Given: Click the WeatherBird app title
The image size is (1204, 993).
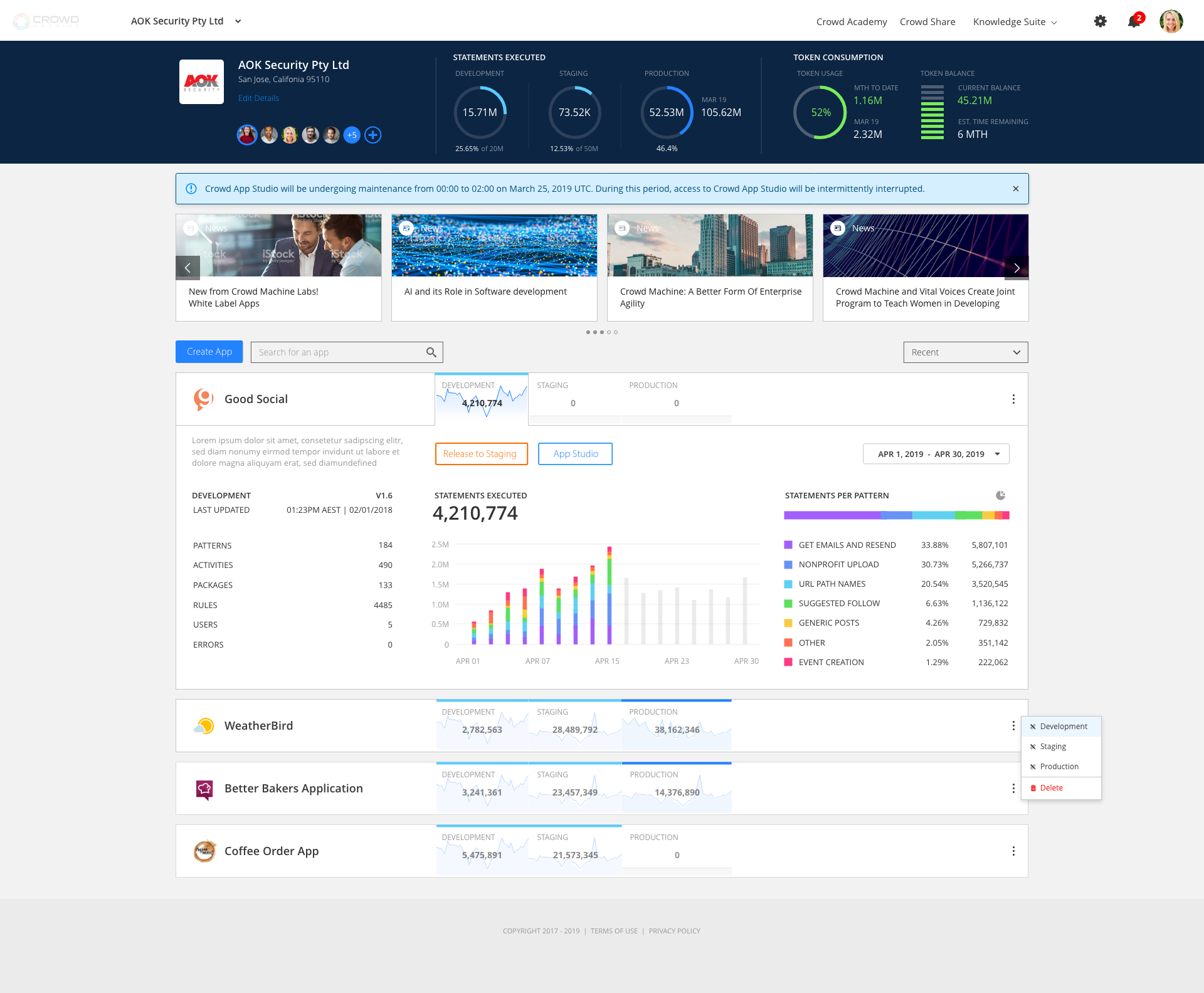Looking at the screenshot, I should tap(258, 726).
